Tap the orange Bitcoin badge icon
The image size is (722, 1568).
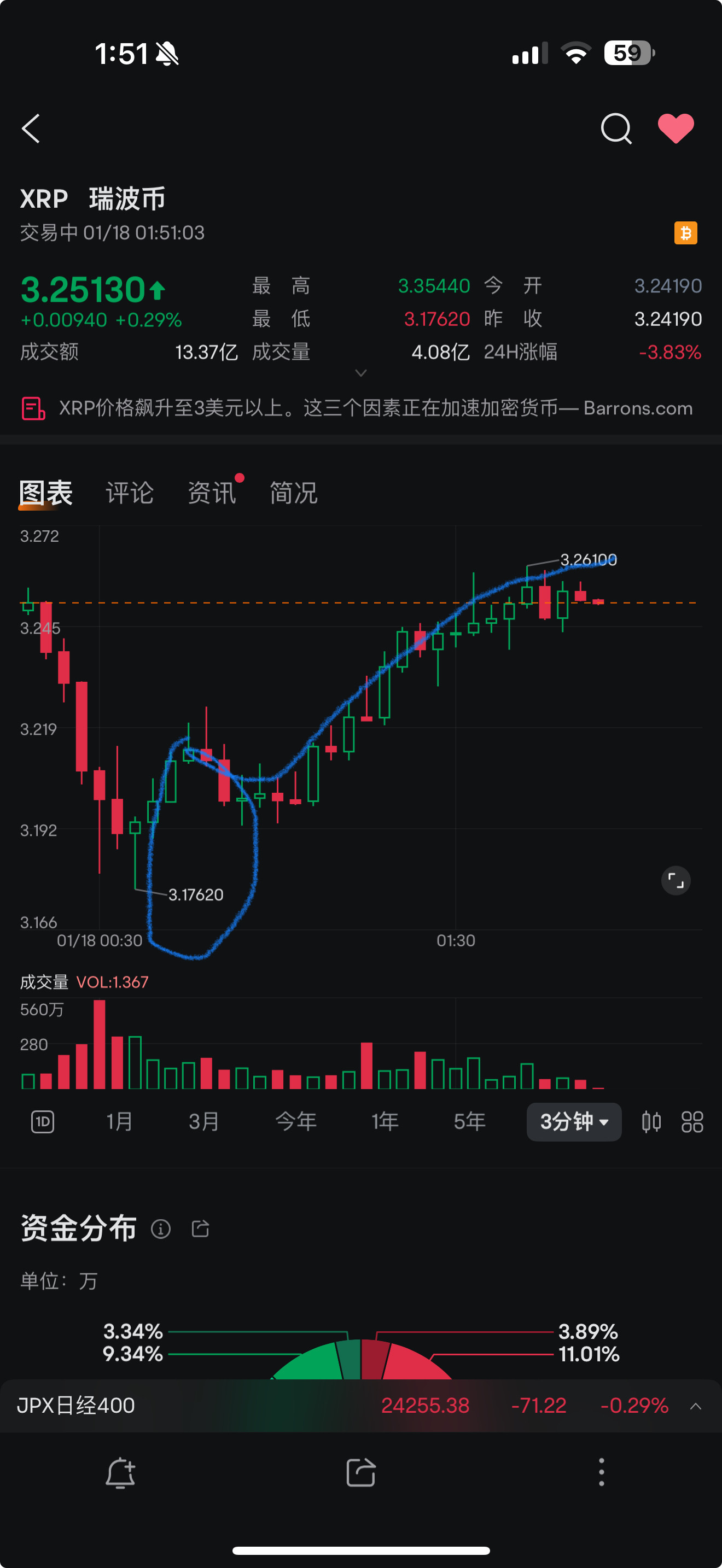(685, 233)
